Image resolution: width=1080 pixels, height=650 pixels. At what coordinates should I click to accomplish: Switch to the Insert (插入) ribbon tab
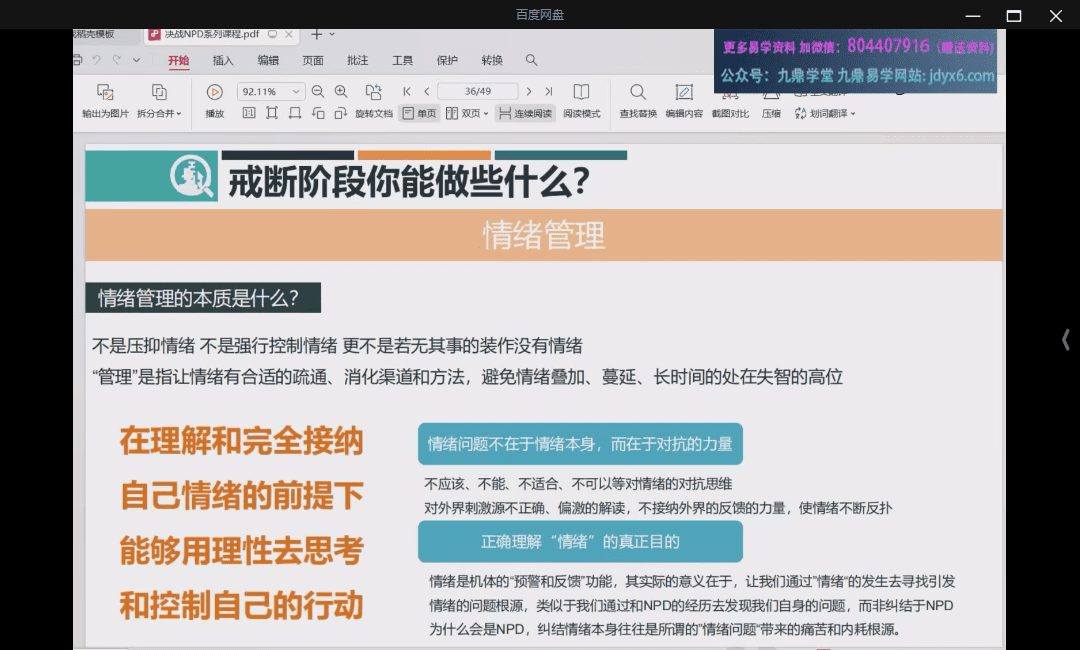223,60
